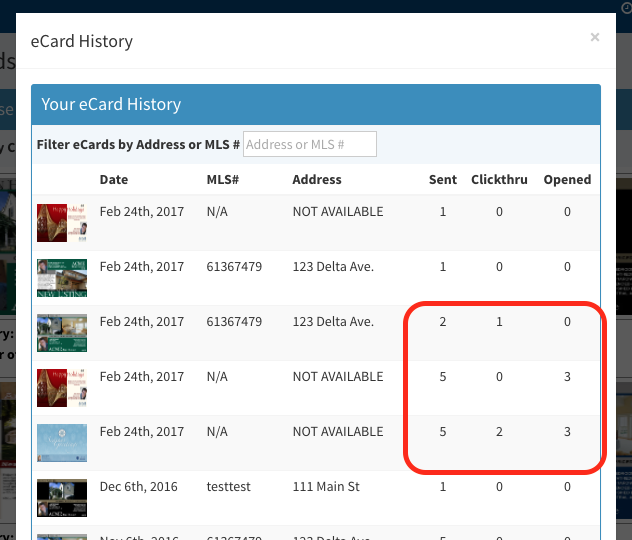Select the 111 Main St address cell
Screen dimensions: 632x540
(326, 486)
